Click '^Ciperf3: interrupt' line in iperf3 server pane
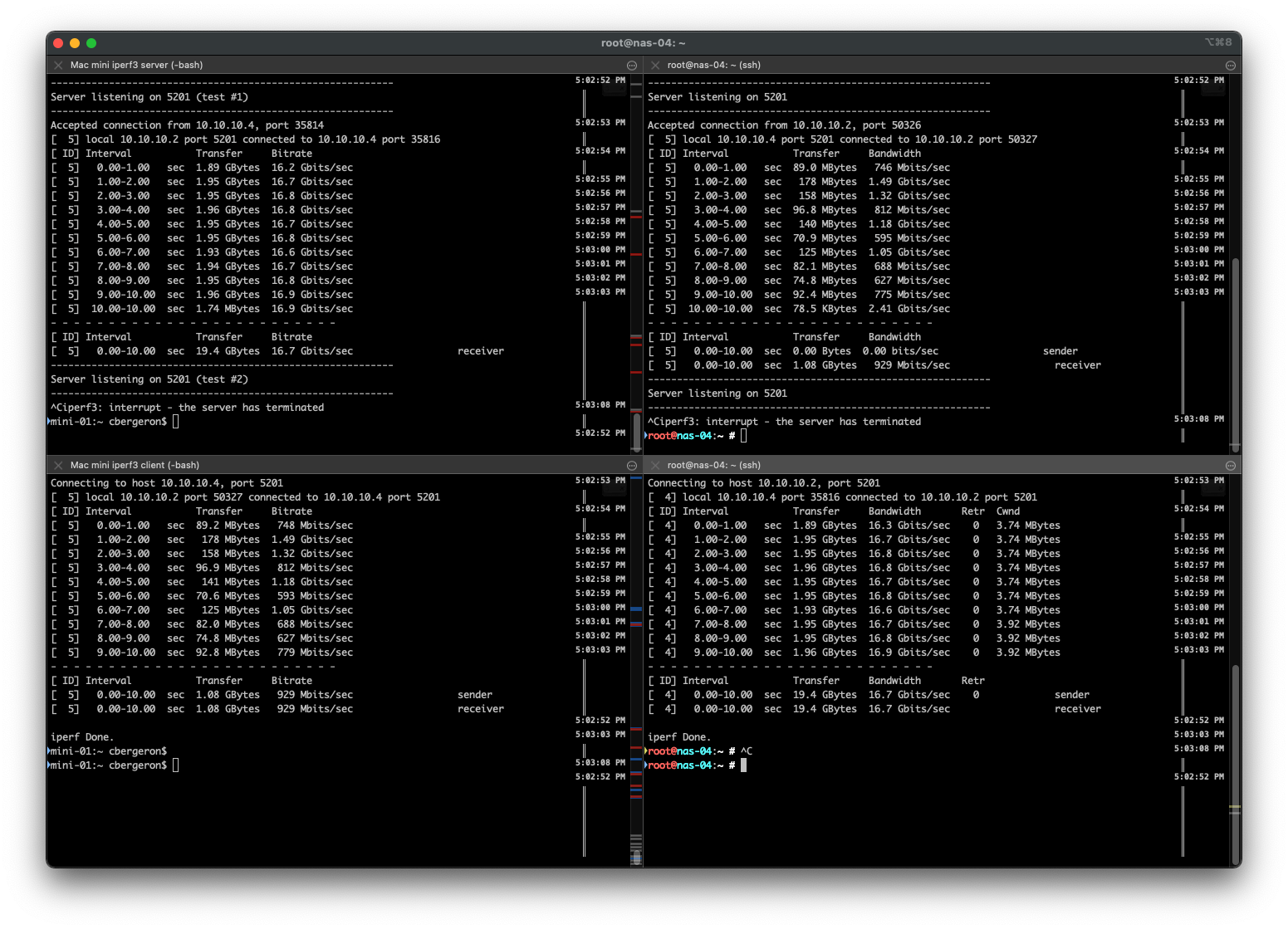This screenshot has width=1288, height=929. (188, 408)
